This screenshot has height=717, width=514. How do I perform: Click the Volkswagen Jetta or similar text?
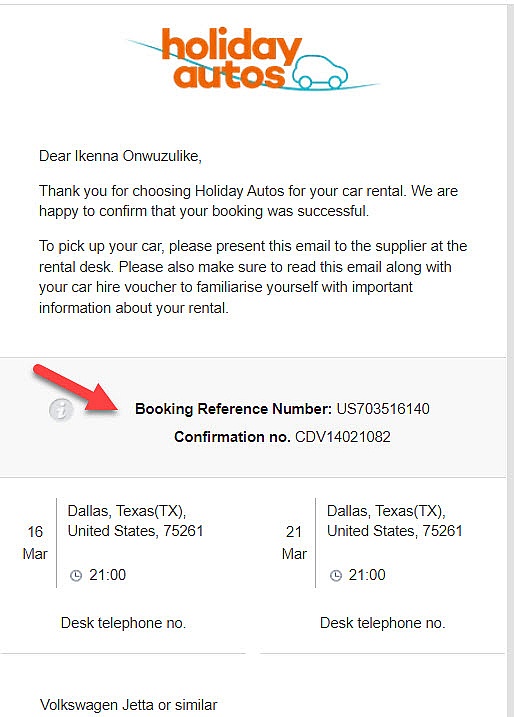(128, 705)
